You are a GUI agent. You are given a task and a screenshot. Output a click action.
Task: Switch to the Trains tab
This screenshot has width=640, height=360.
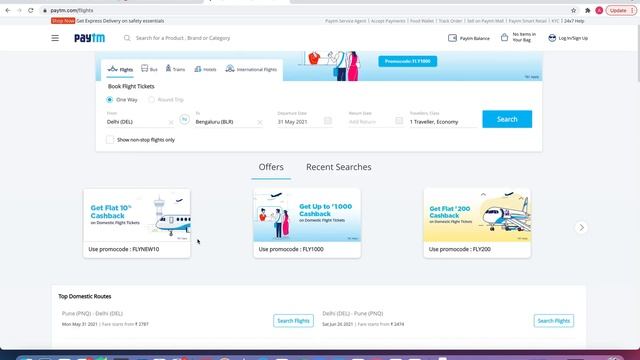[x=175, y=69]
